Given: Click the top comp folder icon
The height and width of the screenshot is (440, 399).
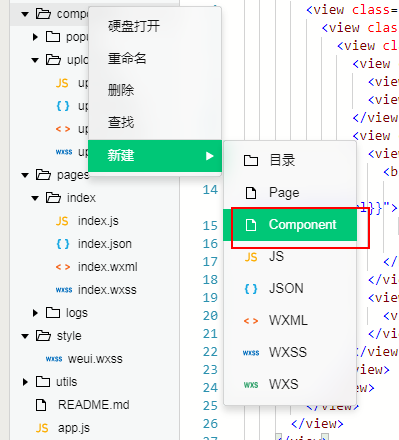Looking at the screenshot, I should 43,13.
